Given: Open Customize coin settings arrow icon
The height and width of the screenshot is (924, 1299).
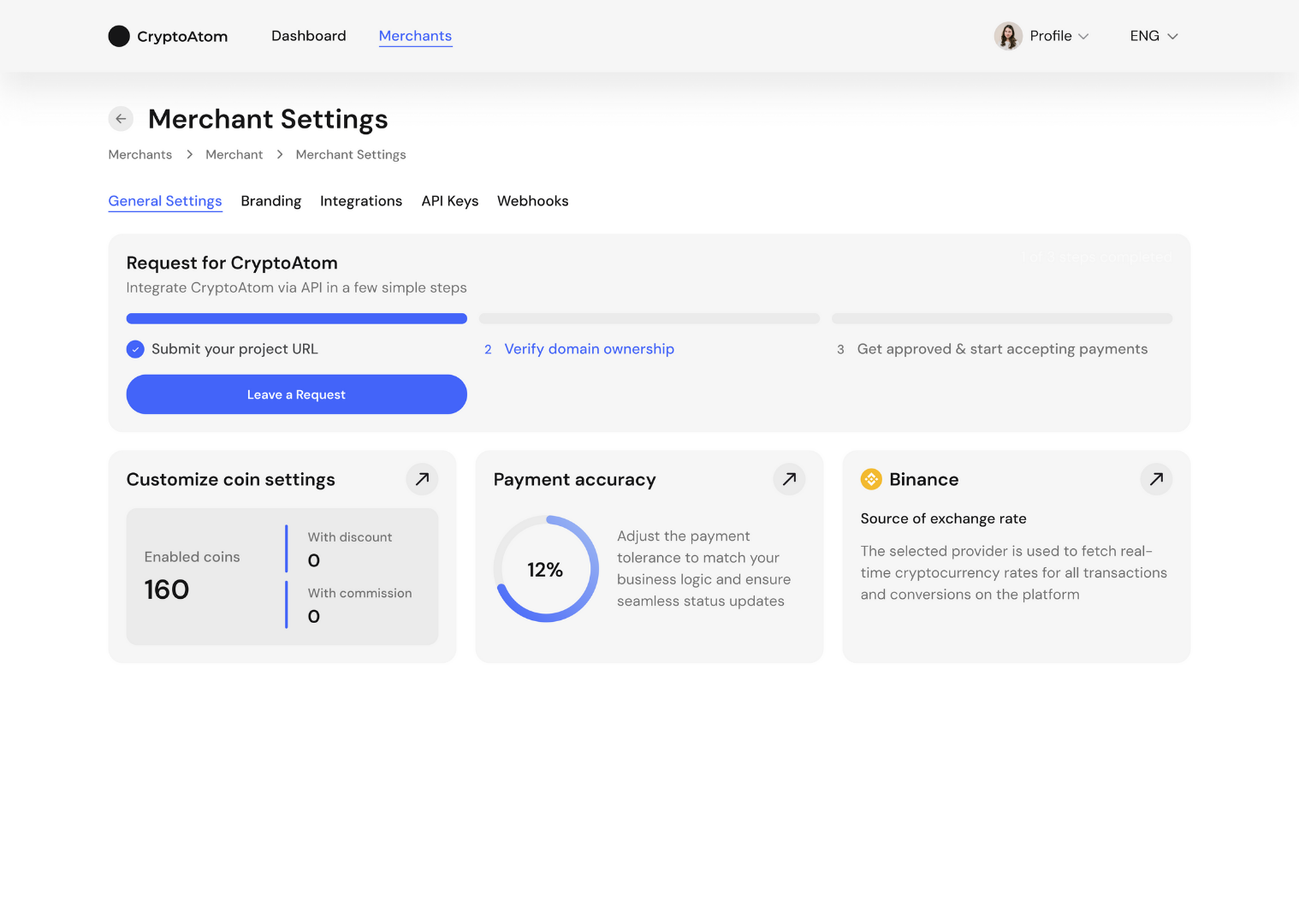Looking at the screenshot, I should (x=422, y=479).
